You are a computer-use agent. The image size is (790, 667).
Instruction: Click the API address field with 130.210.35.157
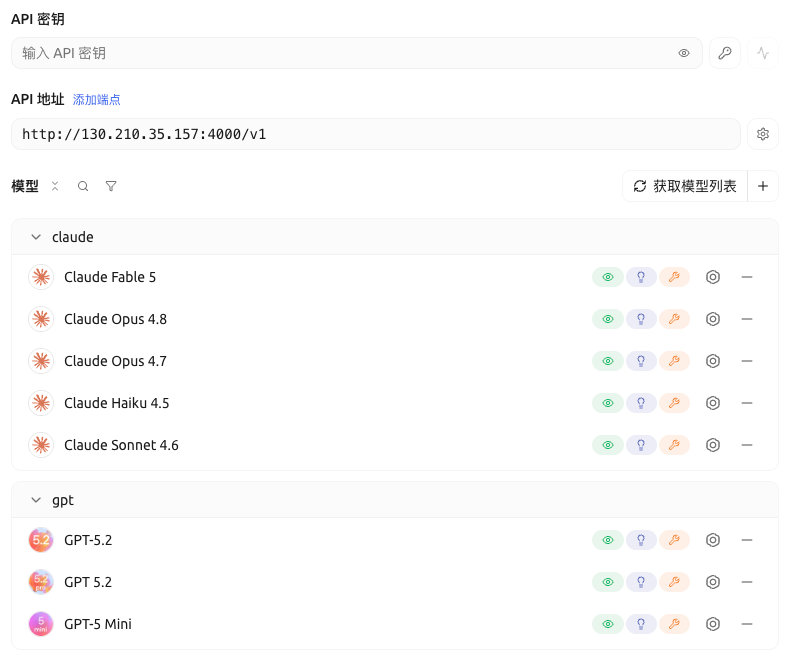click(x=376, y=134)
